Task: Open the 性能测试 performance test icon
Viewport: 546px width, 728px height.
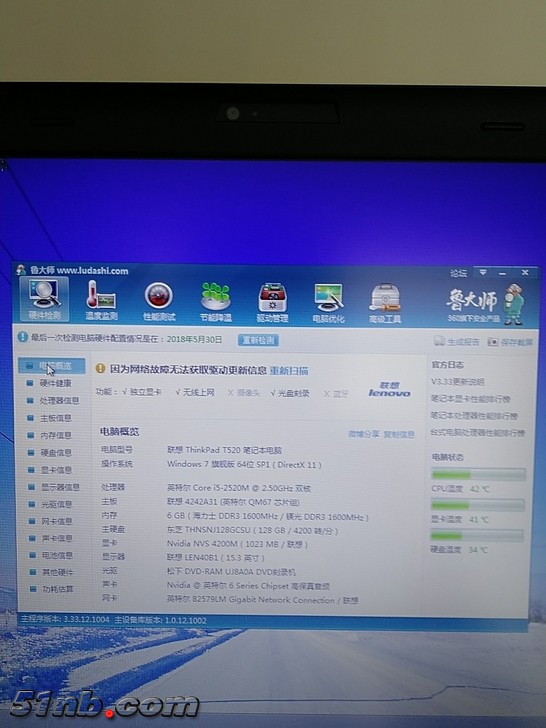Action: [159, 302]
